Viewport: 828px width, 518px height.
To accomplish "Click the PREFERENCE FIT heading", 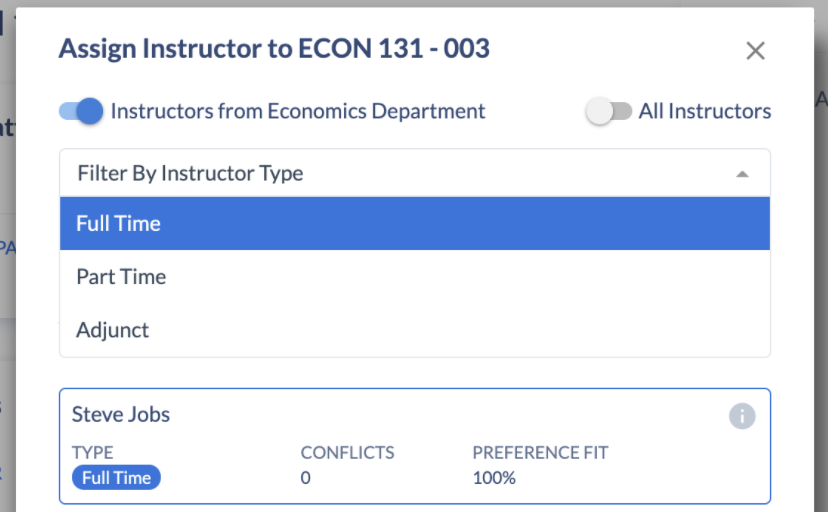I will tap(540, 453).
